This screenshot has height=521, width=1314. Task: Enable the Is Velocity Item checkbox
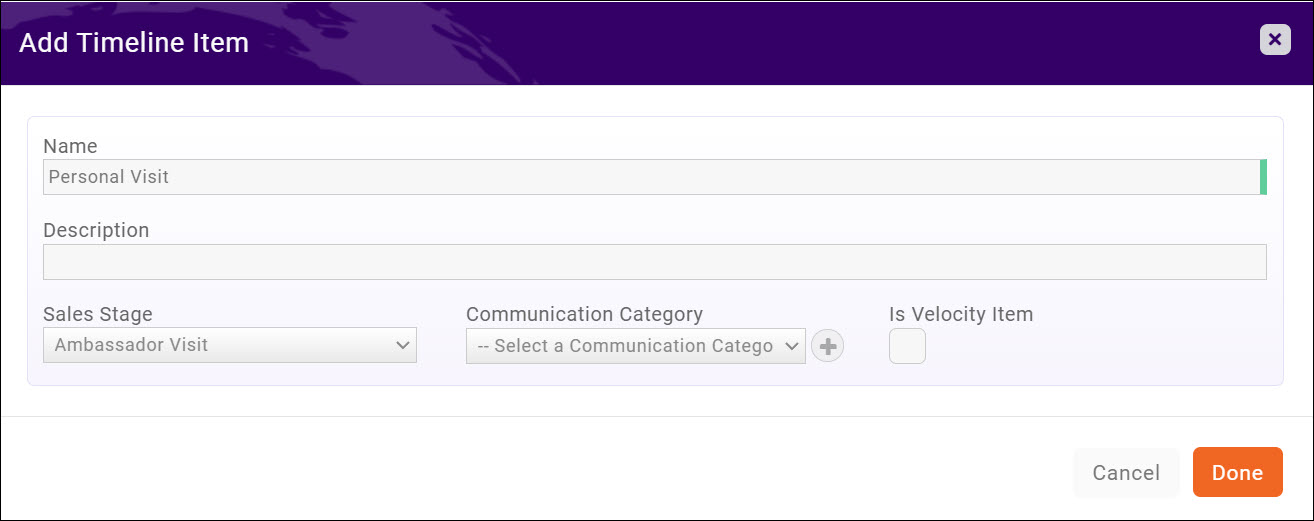[907, 346]
